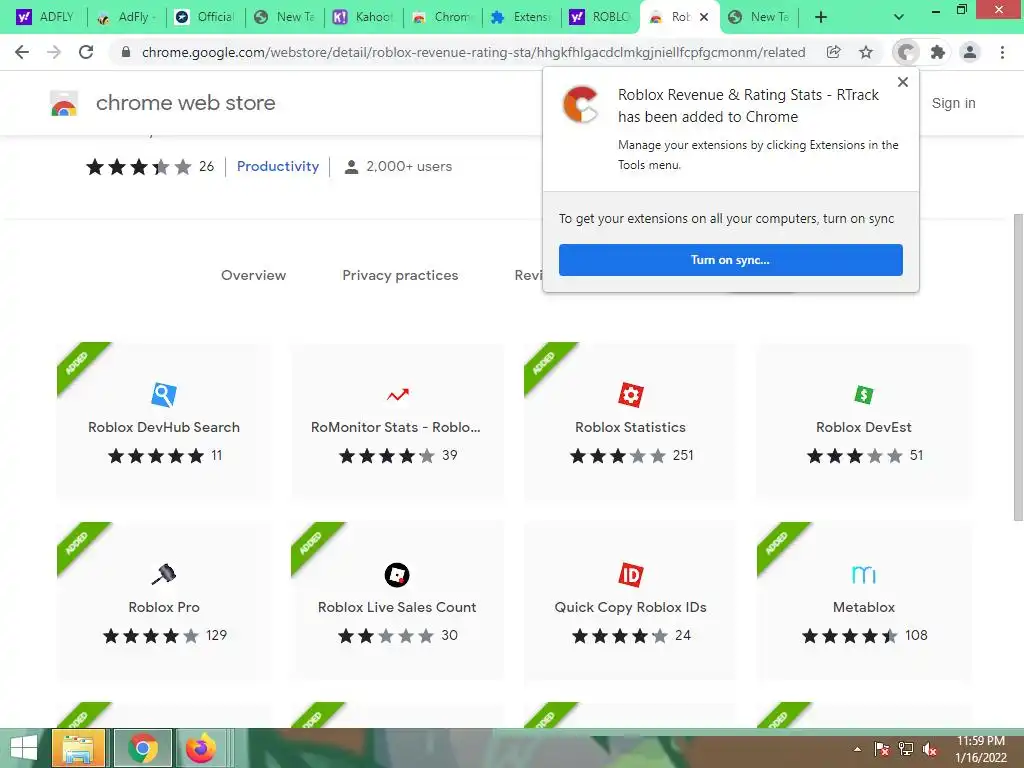Click the muted volume tray icon
The height and width of the screenshot is (768, 1024).
tap(930, 749)
